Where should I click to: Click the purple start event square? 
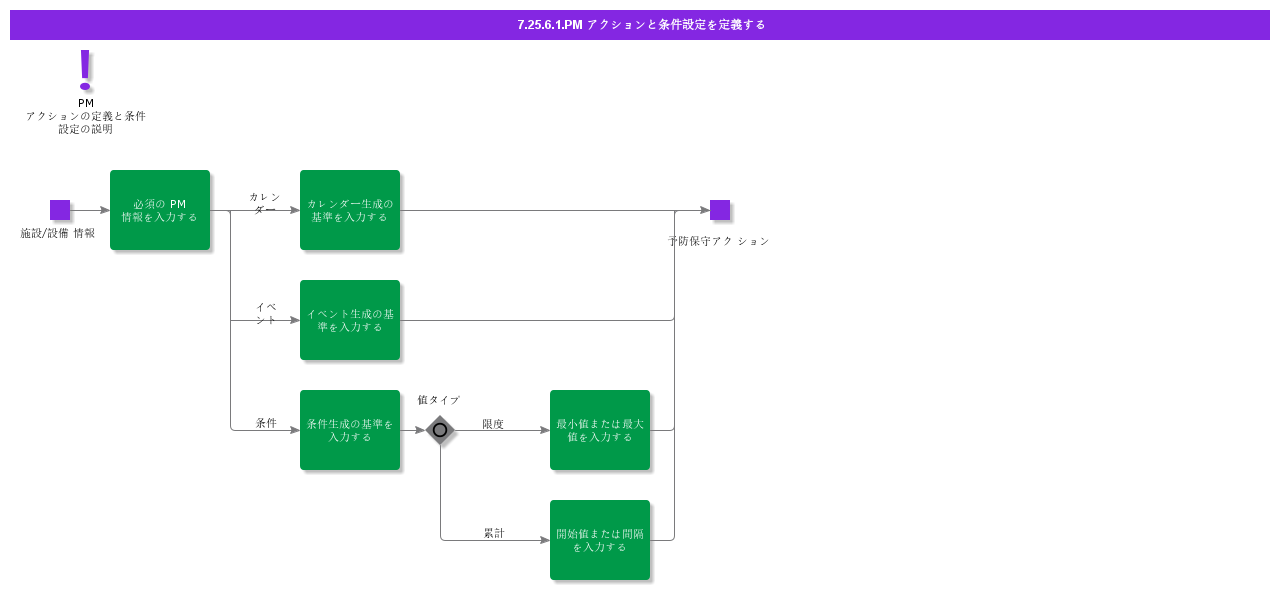pos(60,210)
